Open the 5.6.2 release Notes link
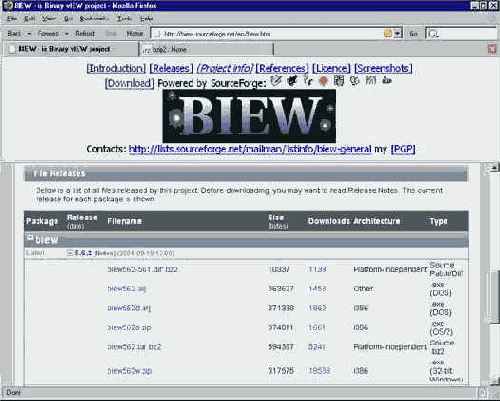500x401 pixels. pos(105,253)
